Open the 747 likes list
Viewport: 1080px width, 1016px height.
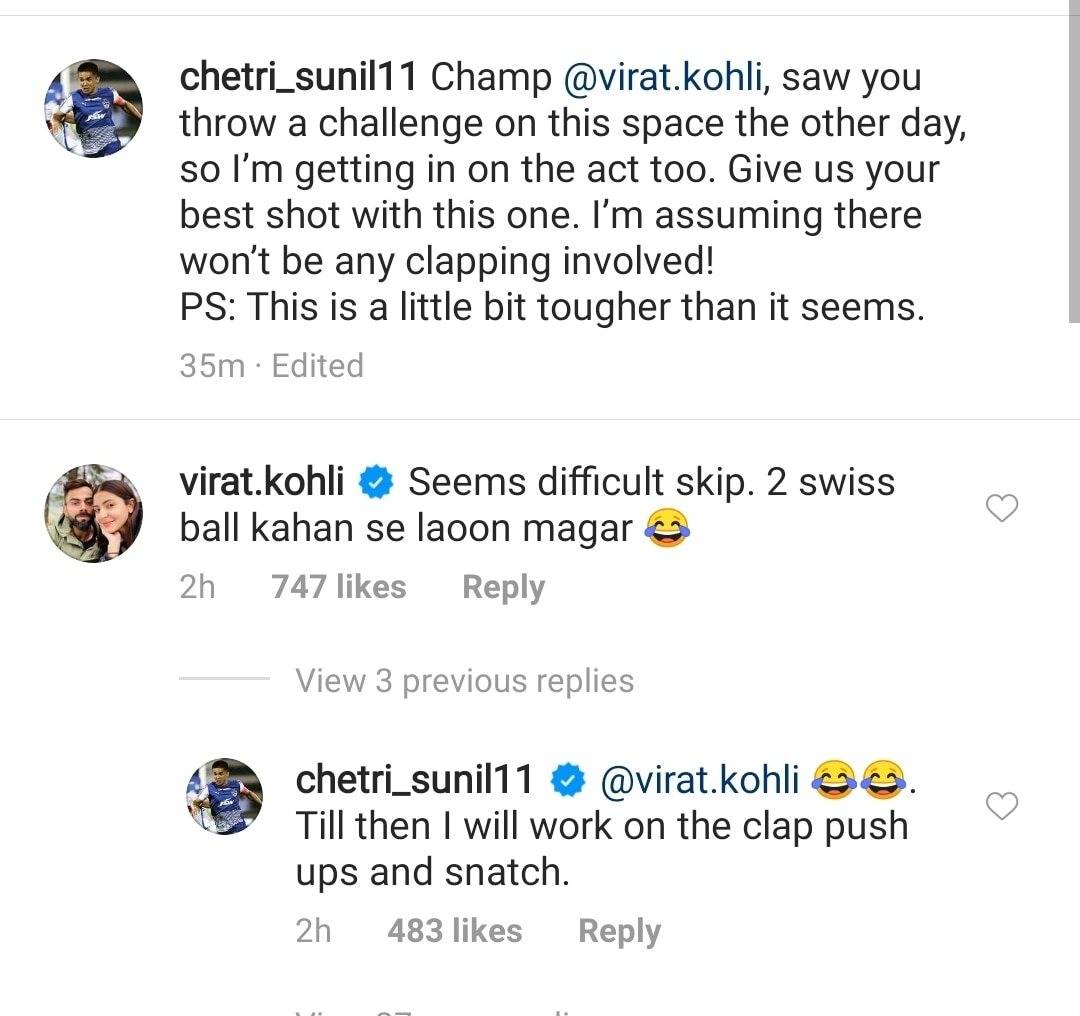coord(338,587)
